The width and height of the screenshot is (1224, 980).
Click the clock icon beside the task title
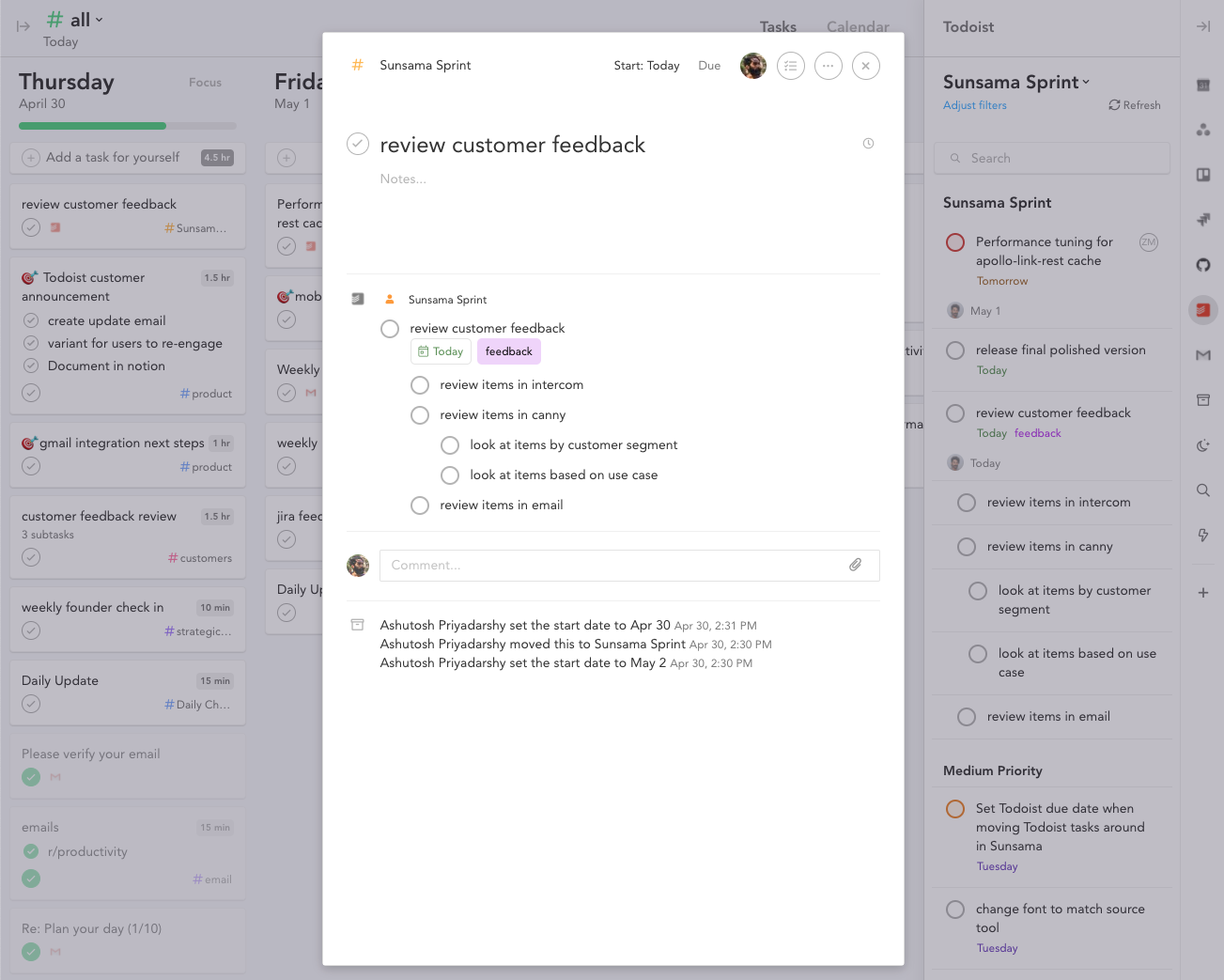point(868,144)
